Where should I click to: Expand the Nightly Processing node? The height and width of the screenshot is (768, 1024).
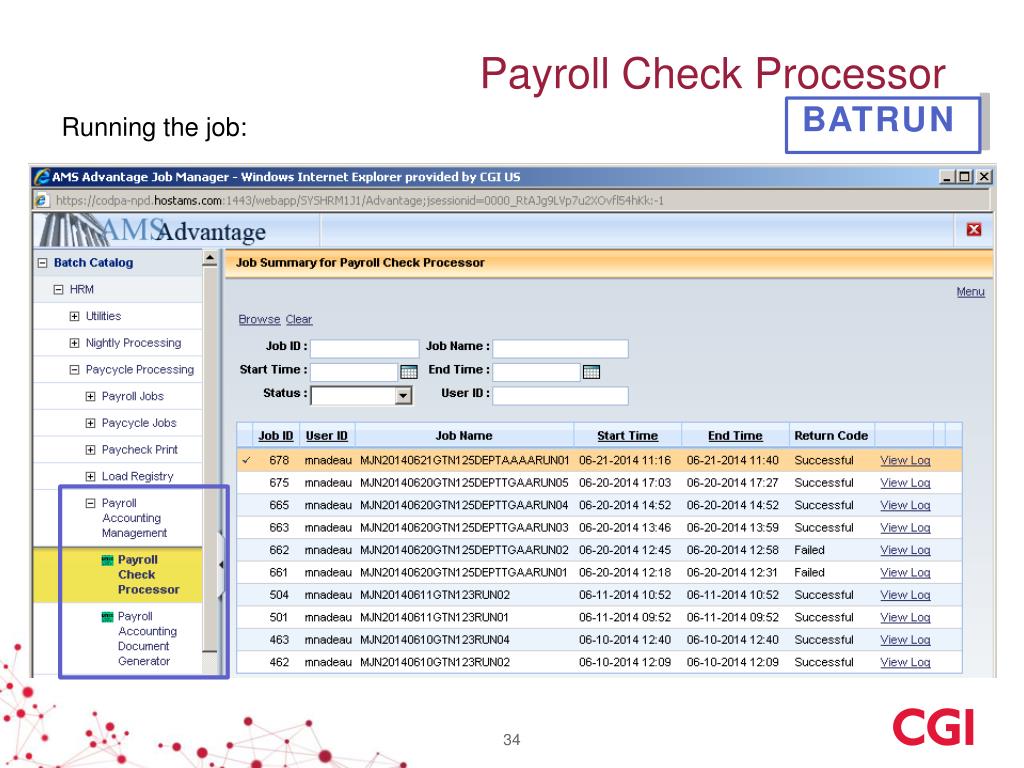[x=74, y=343]
